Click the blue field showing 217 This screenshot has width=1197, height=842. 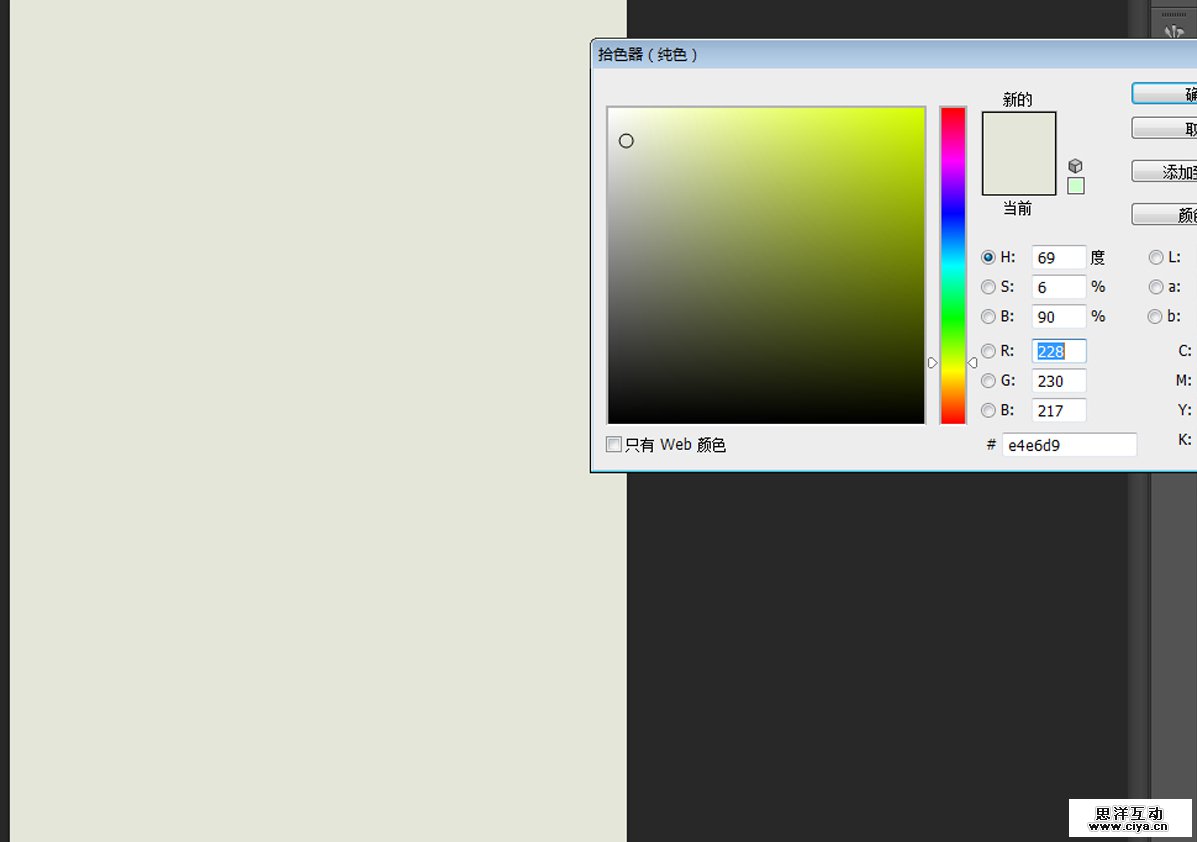coord(1058,410)
